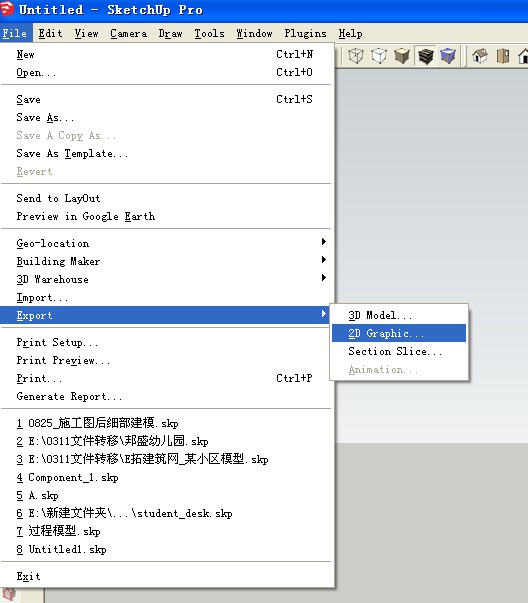This screenshot has height=603, width=528.
Task: Switch to Iso view house icon
Action: pyautogui.click(x=480, y=56)
